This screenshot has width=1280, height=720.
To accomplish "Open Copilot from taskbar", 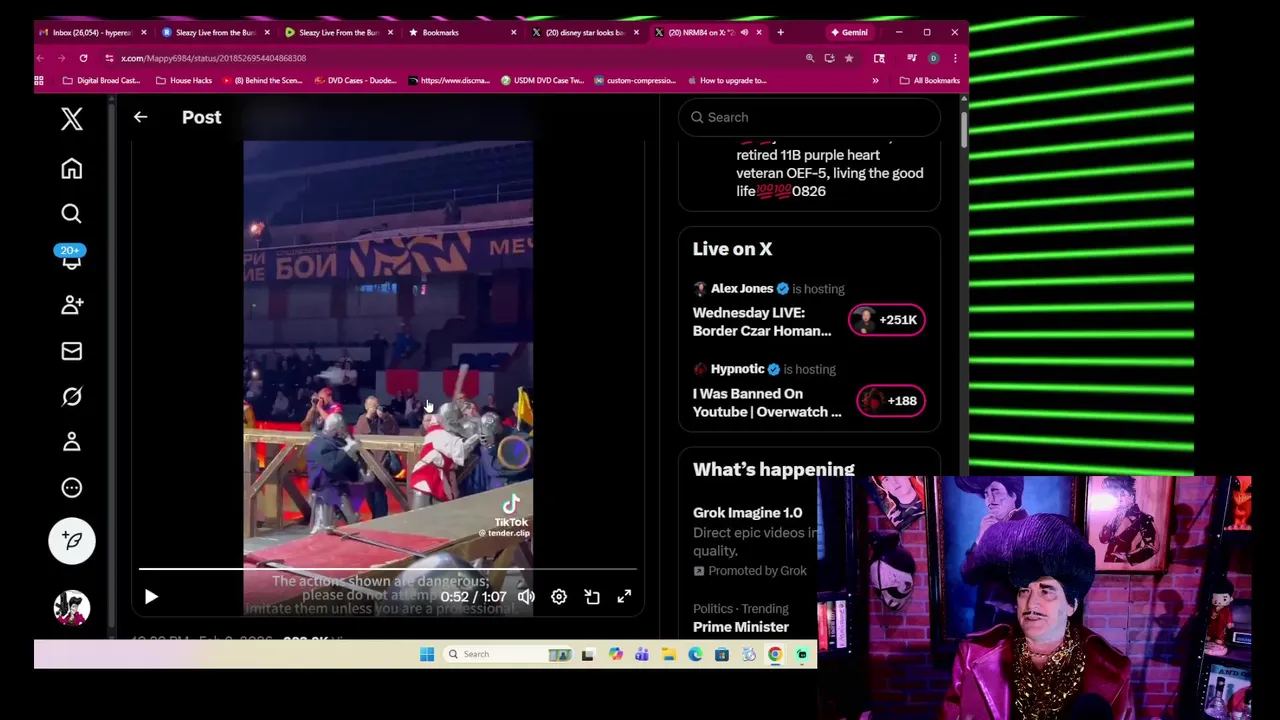I will click(x=615, y=654).
